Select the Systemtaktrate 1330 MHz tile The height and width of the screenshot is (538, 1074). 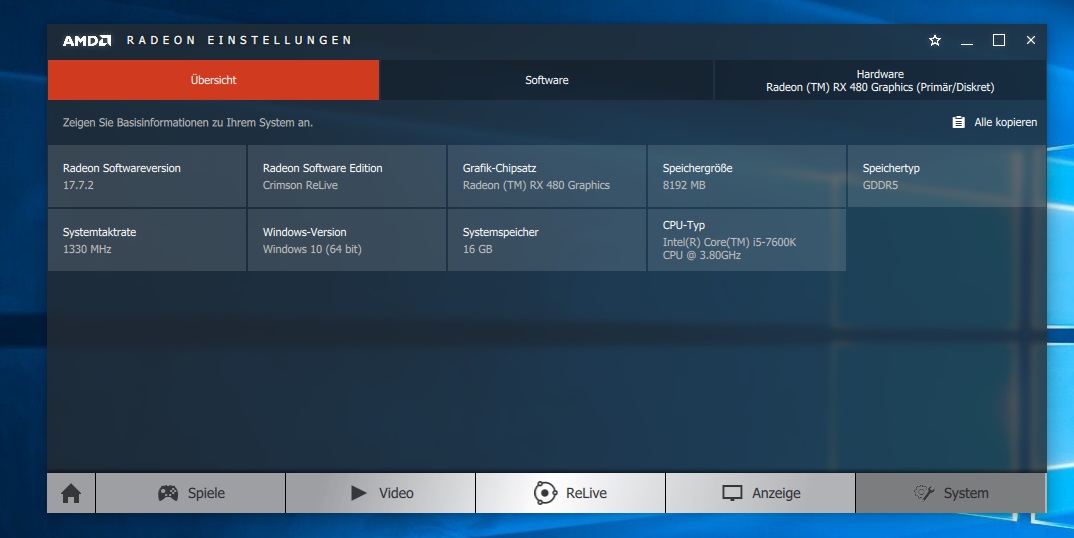click(147, 240)
